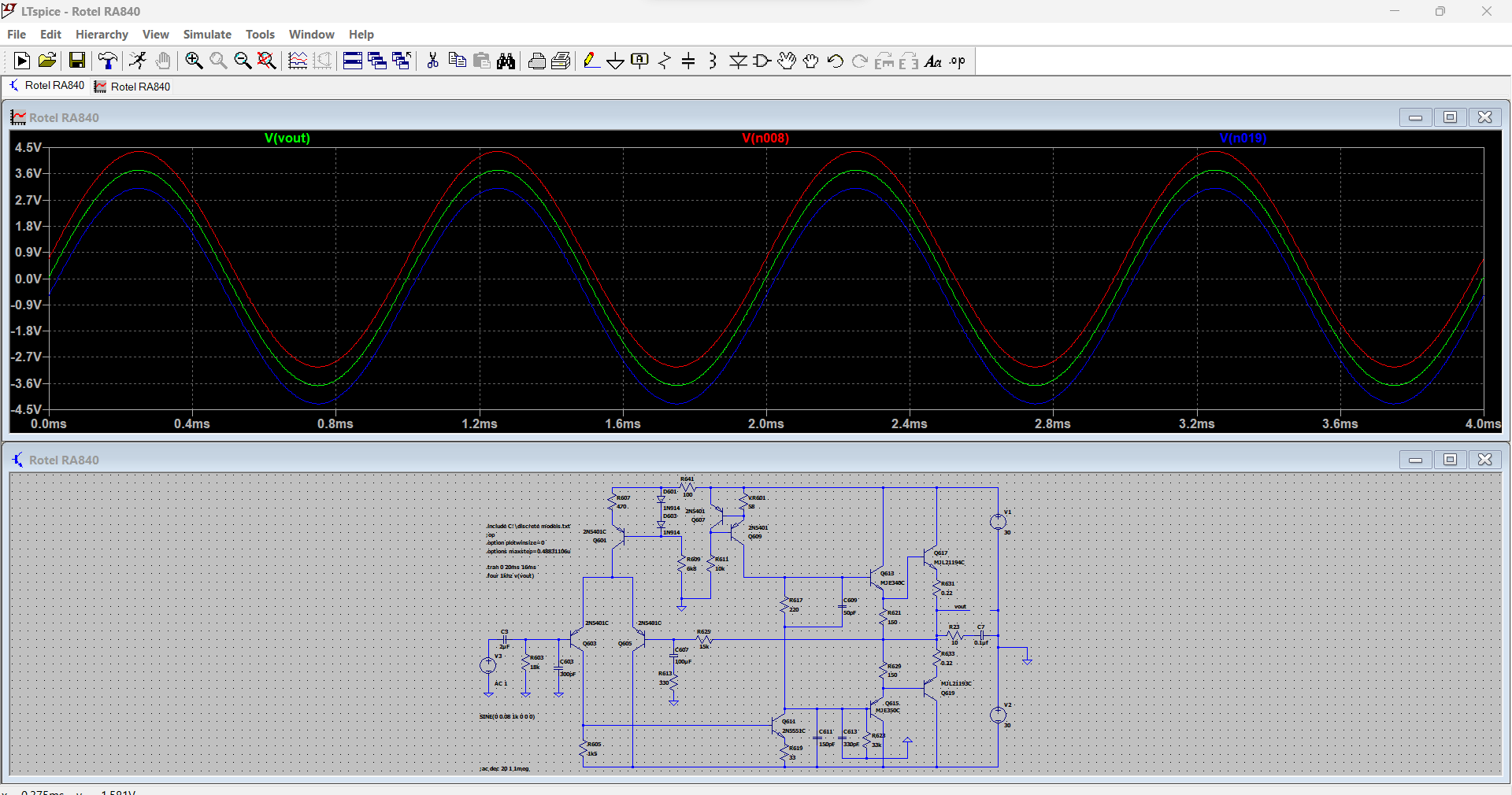Image resolution: width=1512 pixels, height=795 pixels.
Task: Zoom to fit with the crossed magnifier icon
Action: tap(267, 61)
